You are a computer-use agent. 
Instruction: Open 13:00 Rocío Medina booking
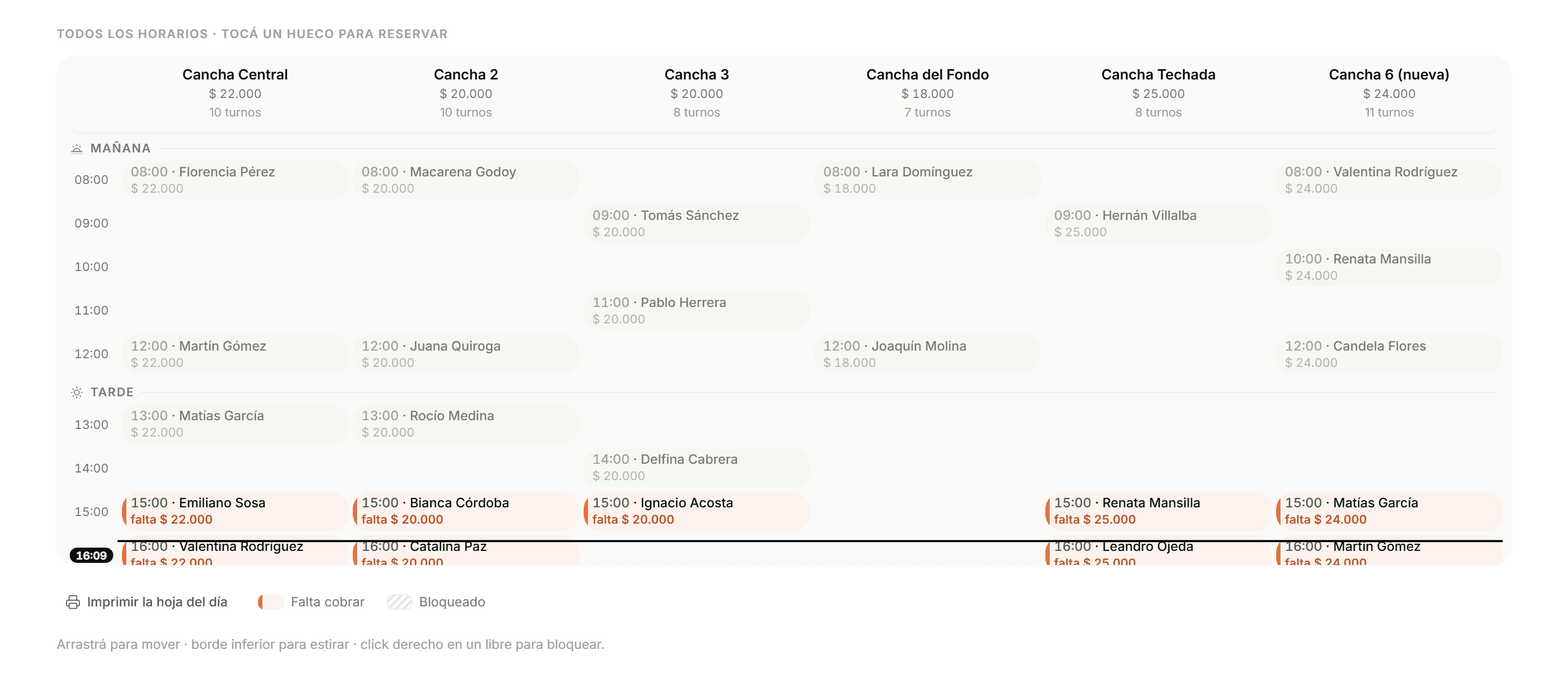465,424
